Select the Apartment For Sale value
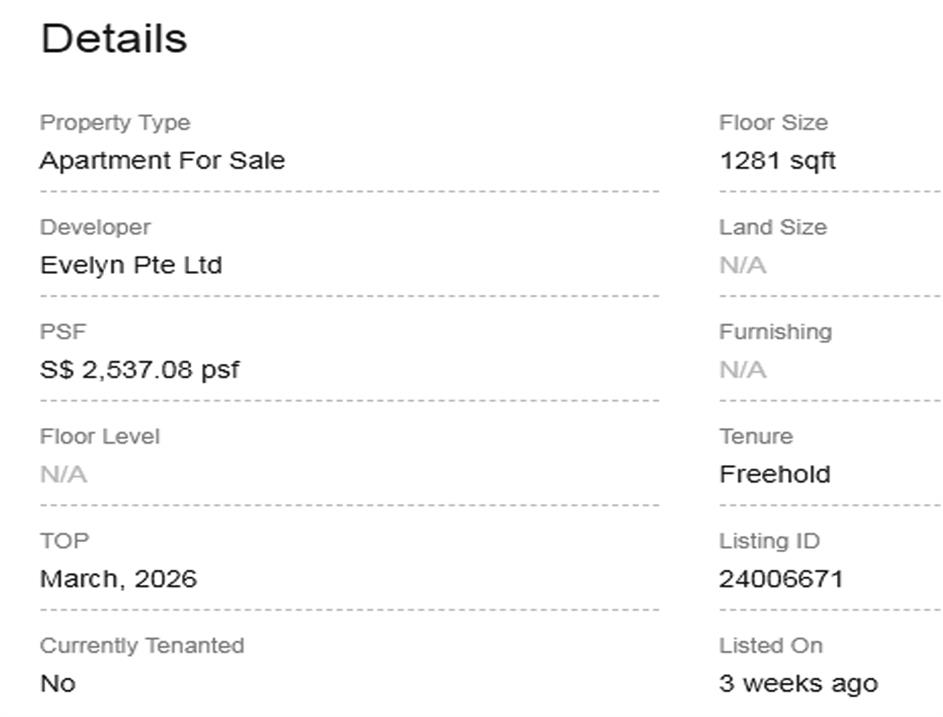 point(162,161)
